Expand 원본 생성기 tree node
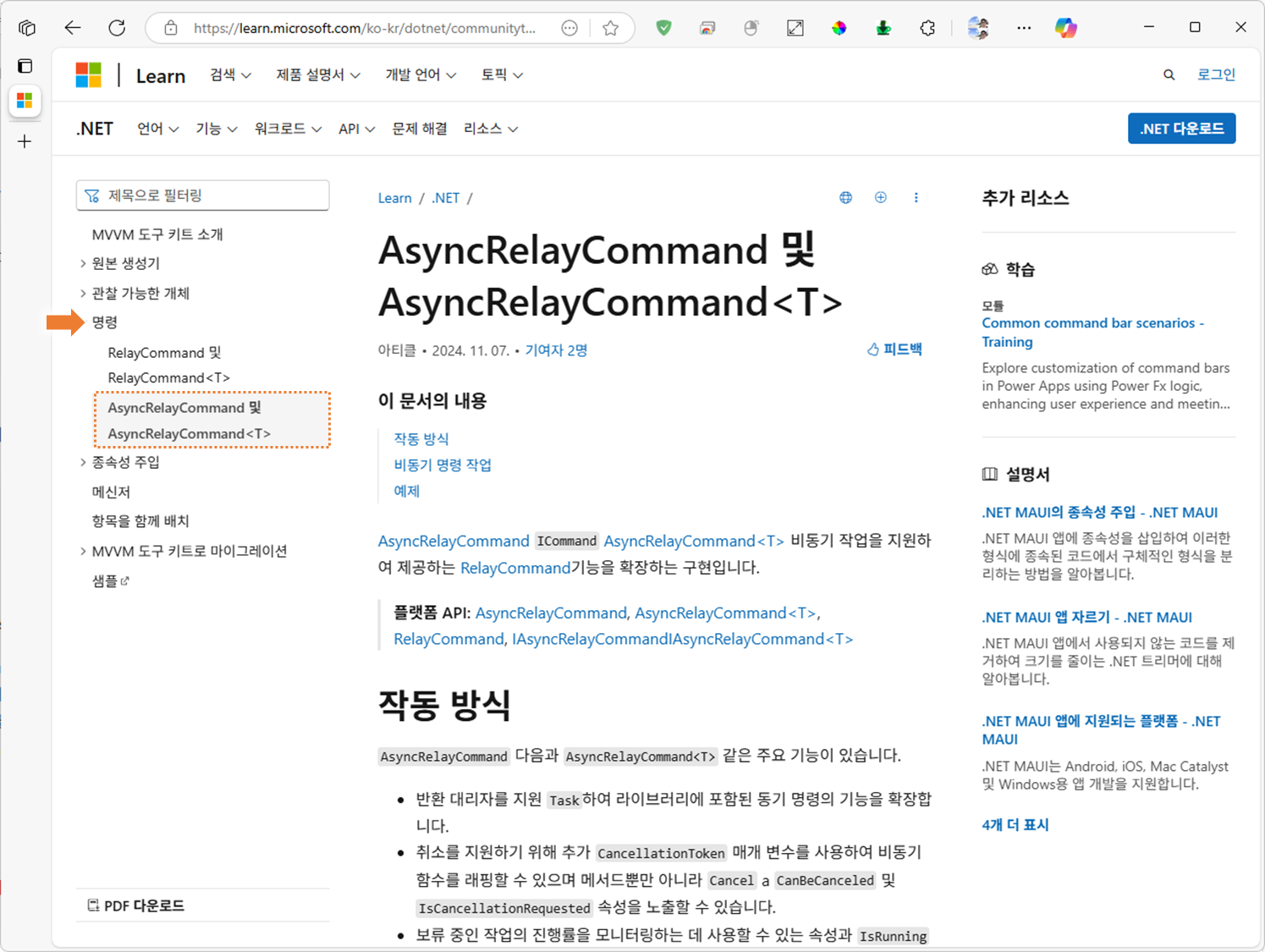1265x952 pixels. [83, 264]
